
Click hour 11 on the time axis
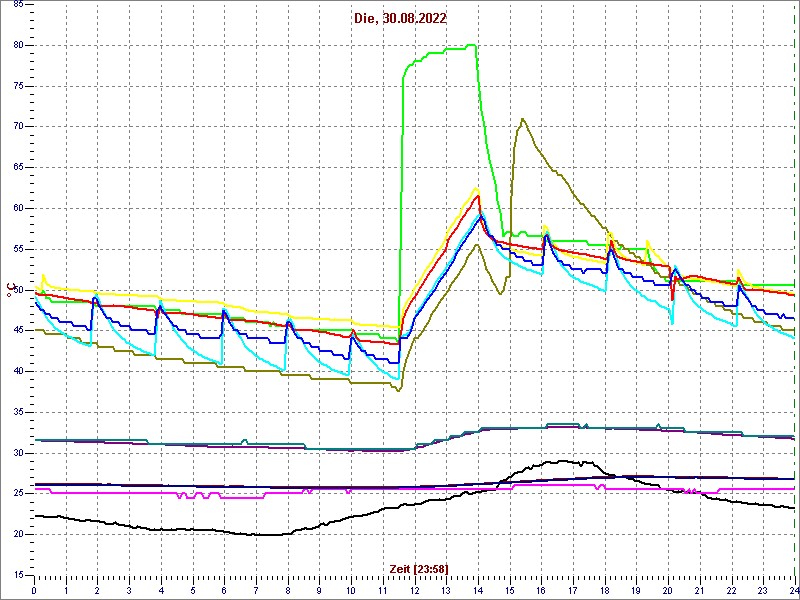(383, 591)
